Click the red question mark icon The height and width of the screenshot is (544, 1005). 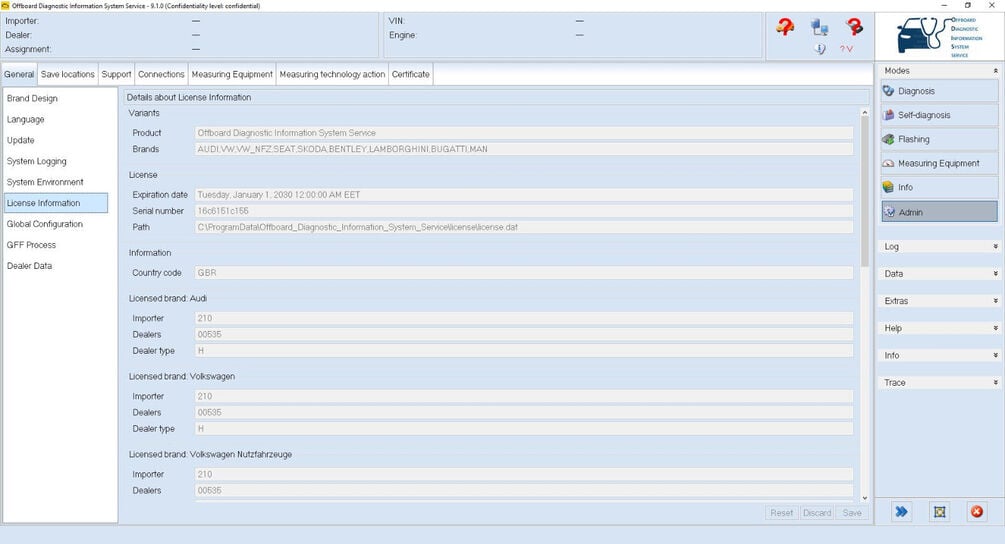pyautogui.click(x=854, y=27)
